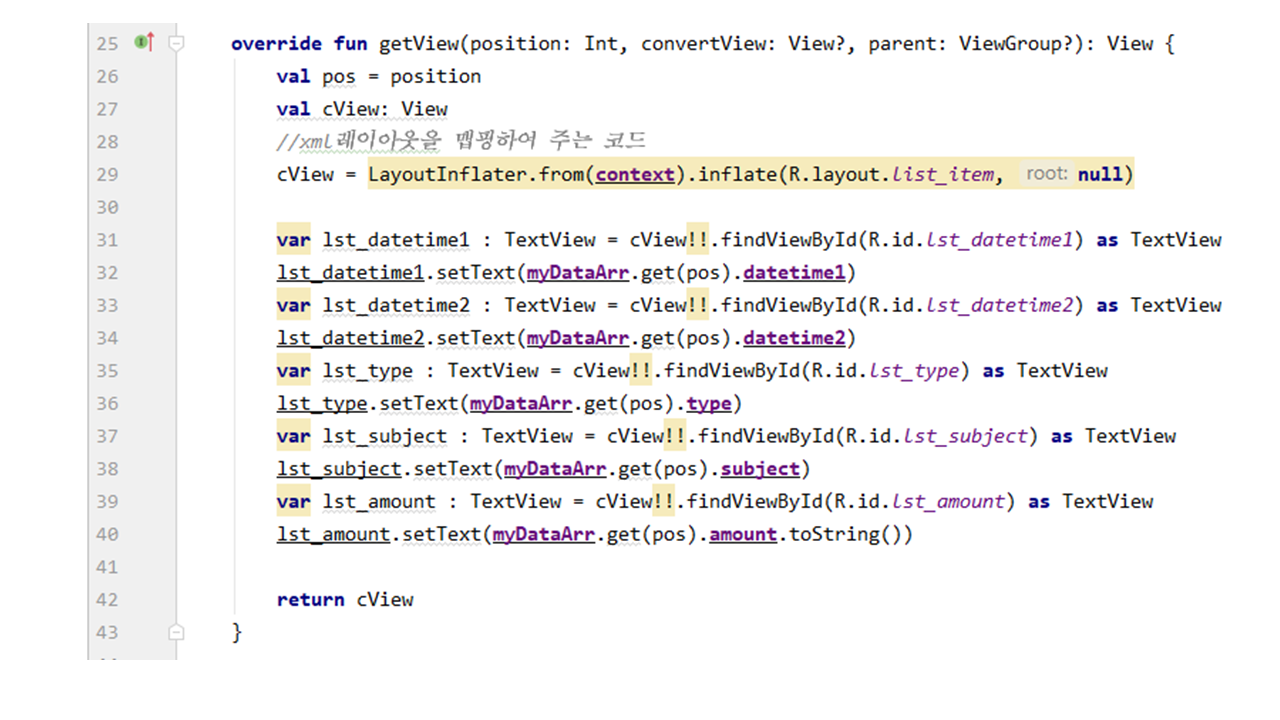Click the datetime2 property on line 34
The height and width of the screenshot is (720, 1280).
pos(794,338)
